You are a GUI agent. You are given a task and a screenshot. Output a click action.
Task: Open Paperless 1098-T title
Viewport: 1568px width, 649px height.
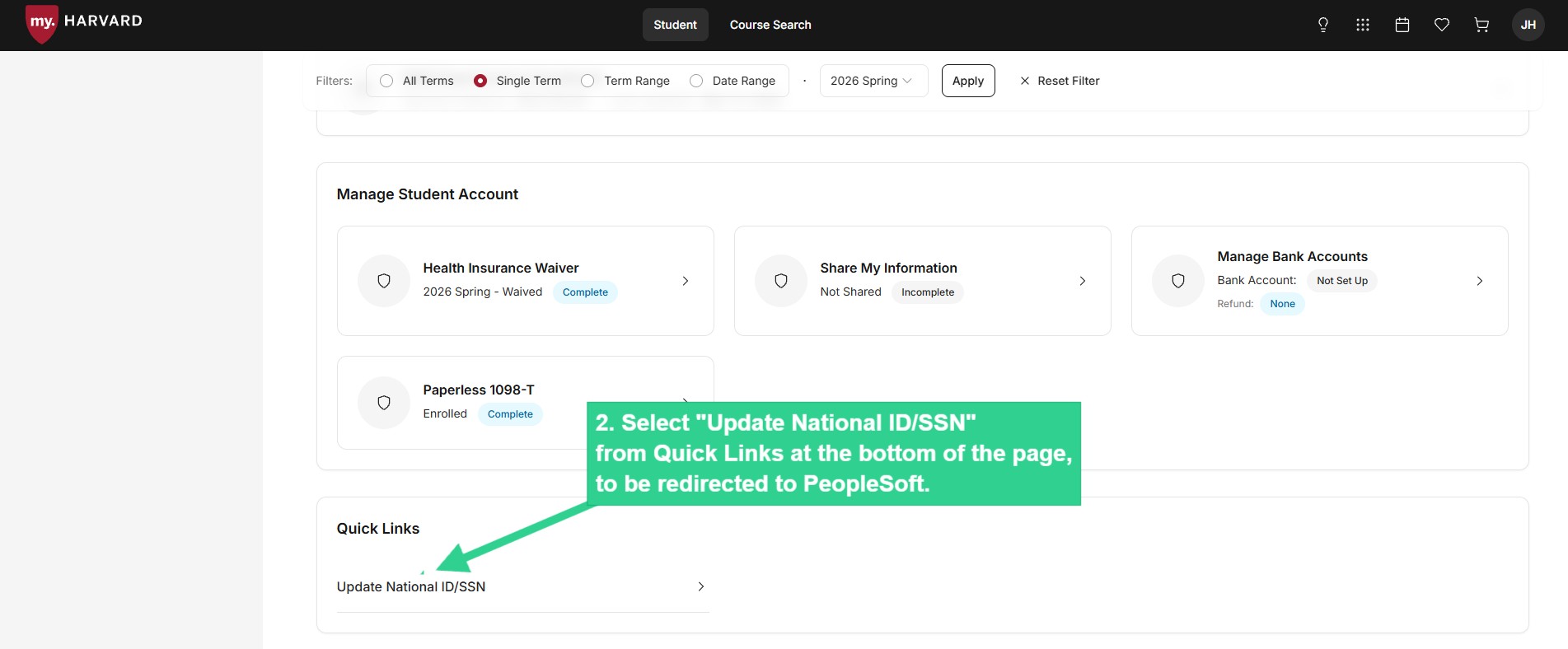click(478, 390)
